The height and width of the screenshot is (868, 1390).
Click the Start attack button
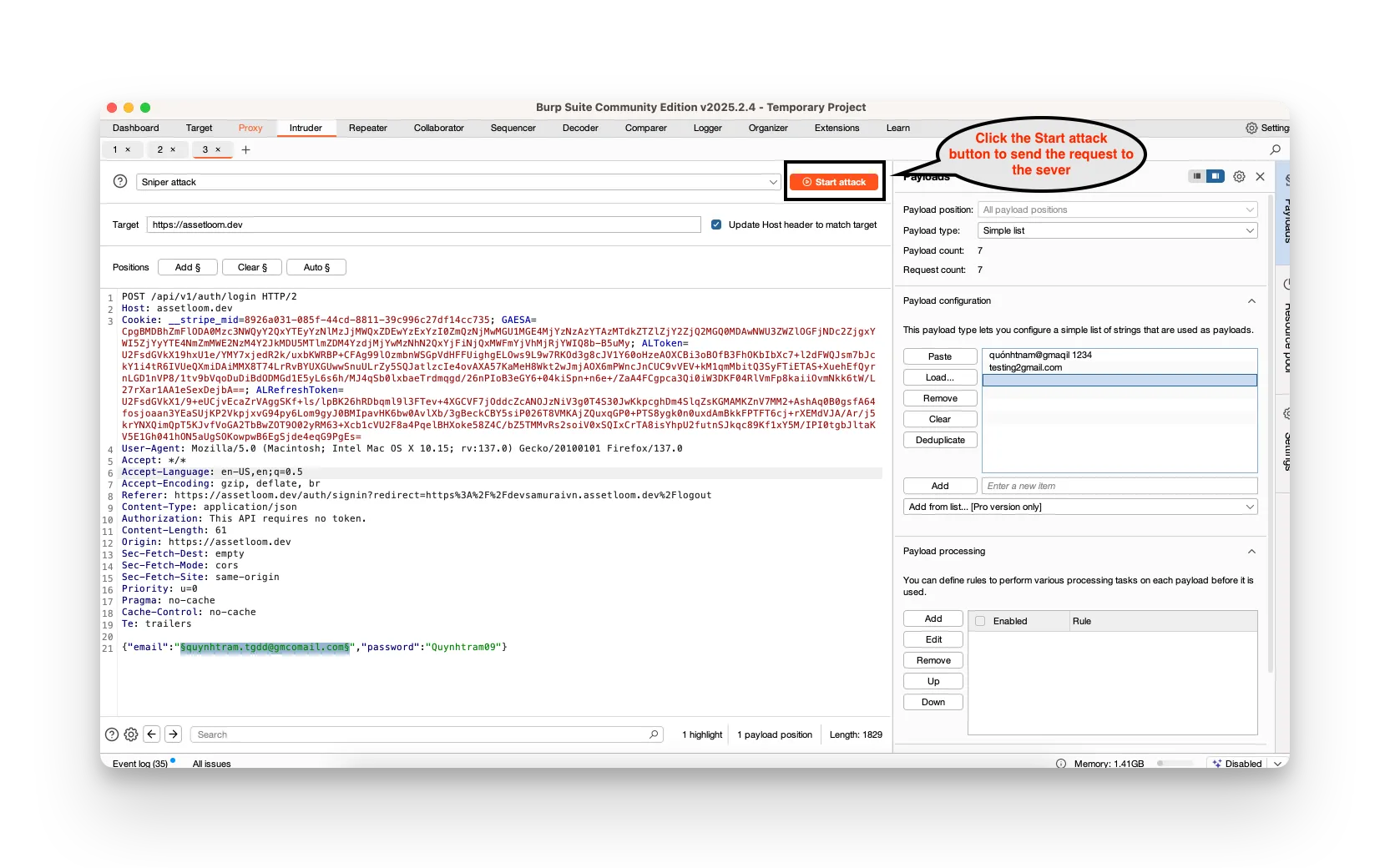(834, 182)
